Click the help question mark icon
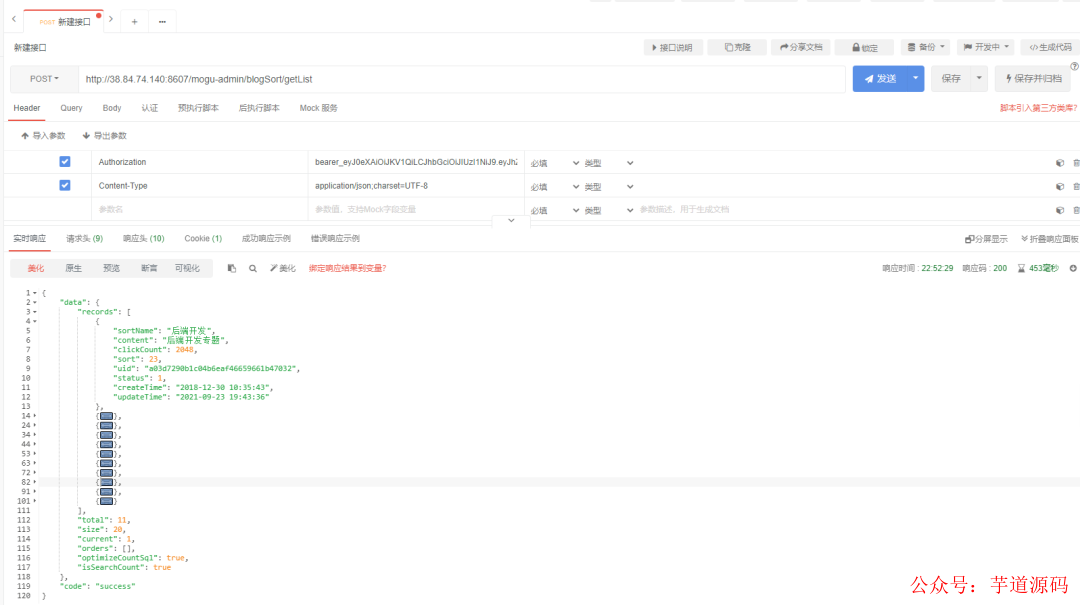1080x605 pixels. coord(1074,66)
